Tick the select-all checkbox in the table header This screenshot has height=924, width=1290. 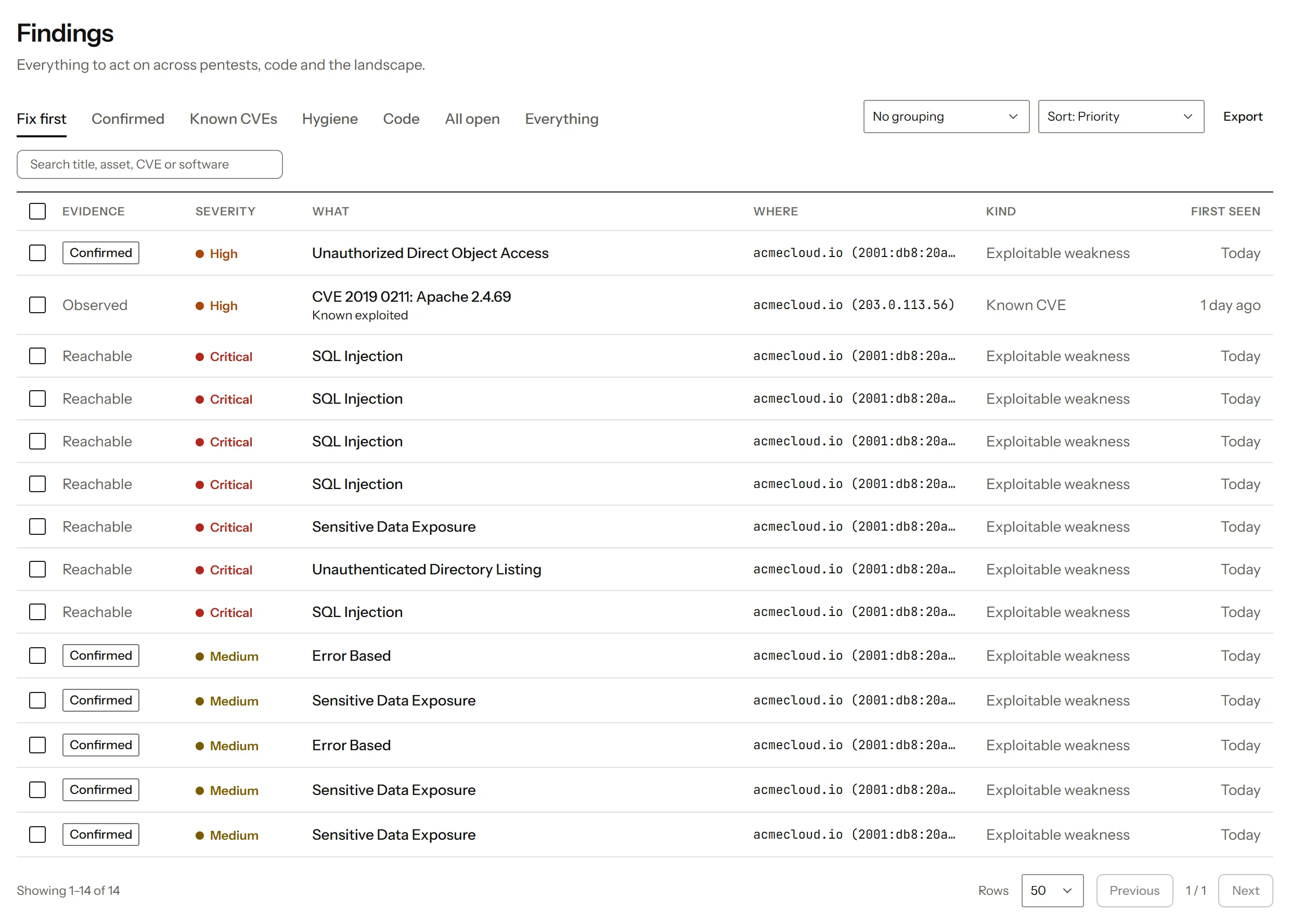(37, 211)
